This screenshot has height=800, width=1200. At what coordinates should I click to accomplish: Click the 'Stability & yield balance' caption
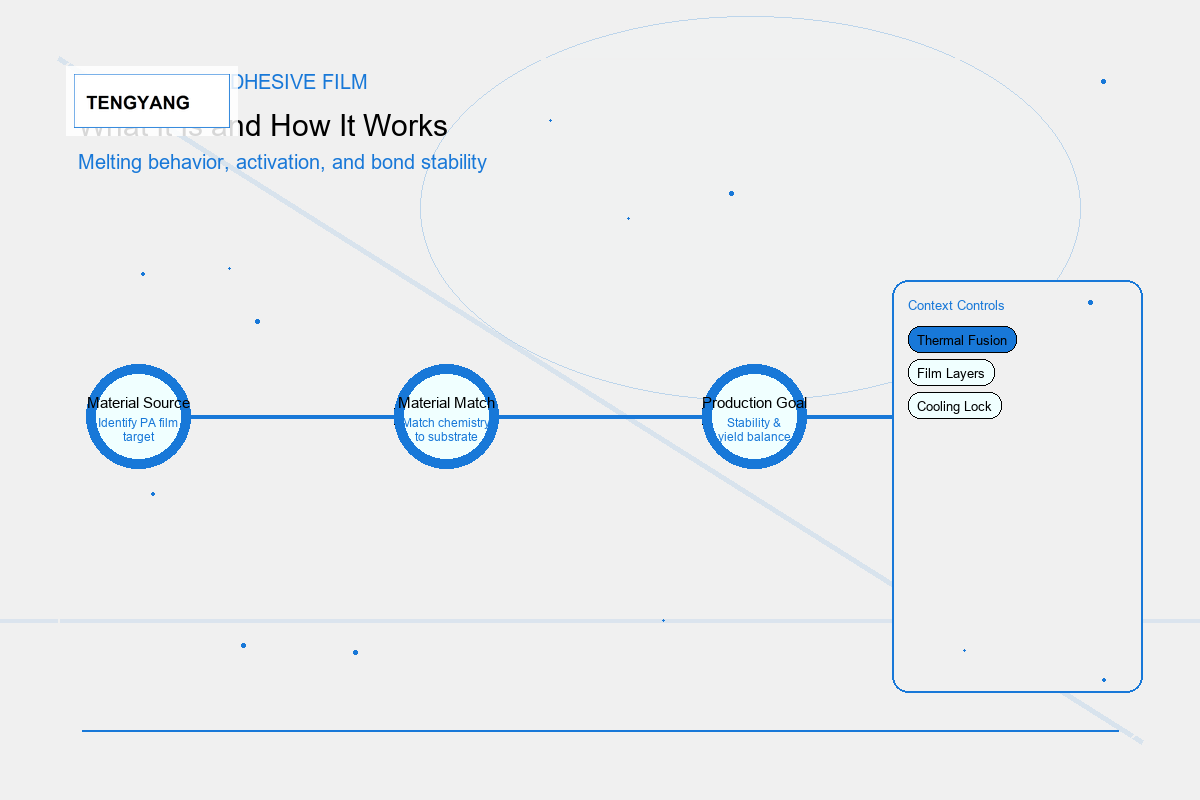754,430
